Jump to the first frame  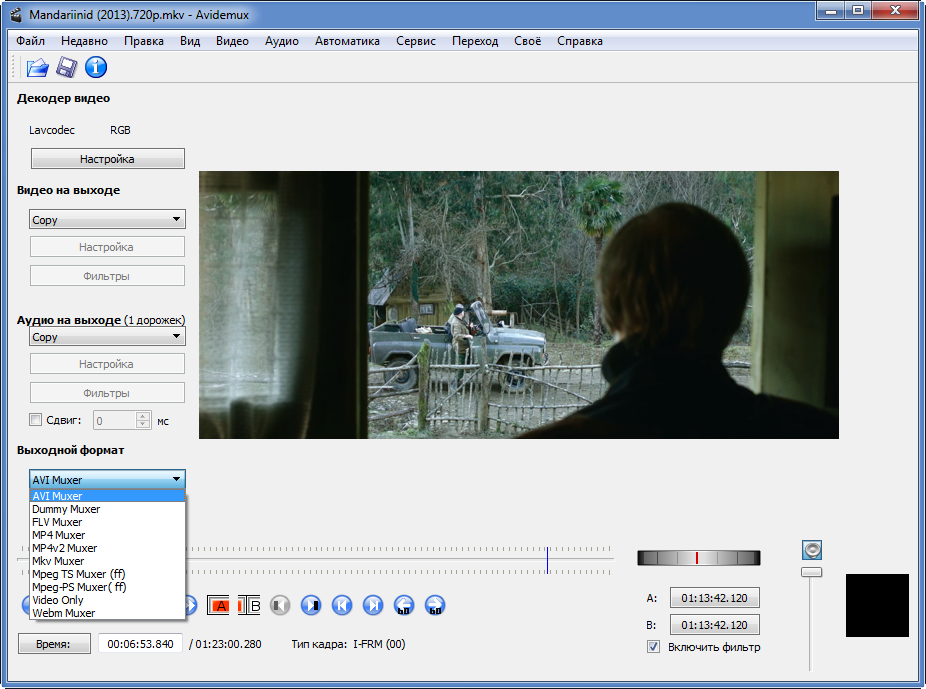pyautogui.click(x=342, y=605)
